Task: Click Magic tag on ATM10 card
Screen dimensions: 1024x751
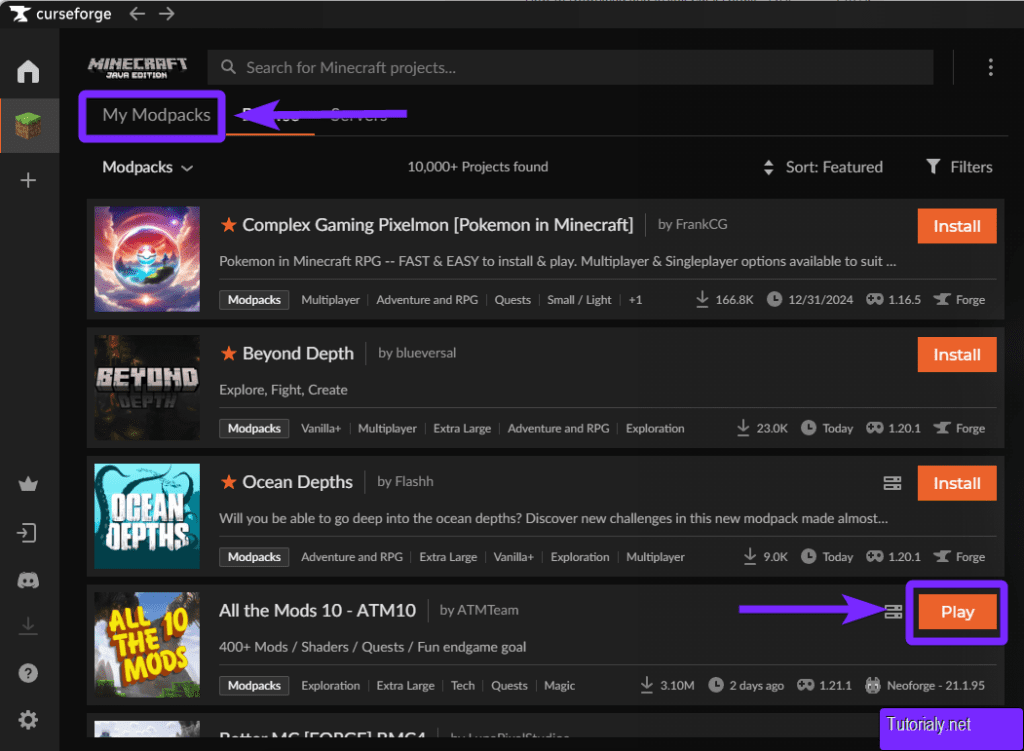Action: coord(559,686)
